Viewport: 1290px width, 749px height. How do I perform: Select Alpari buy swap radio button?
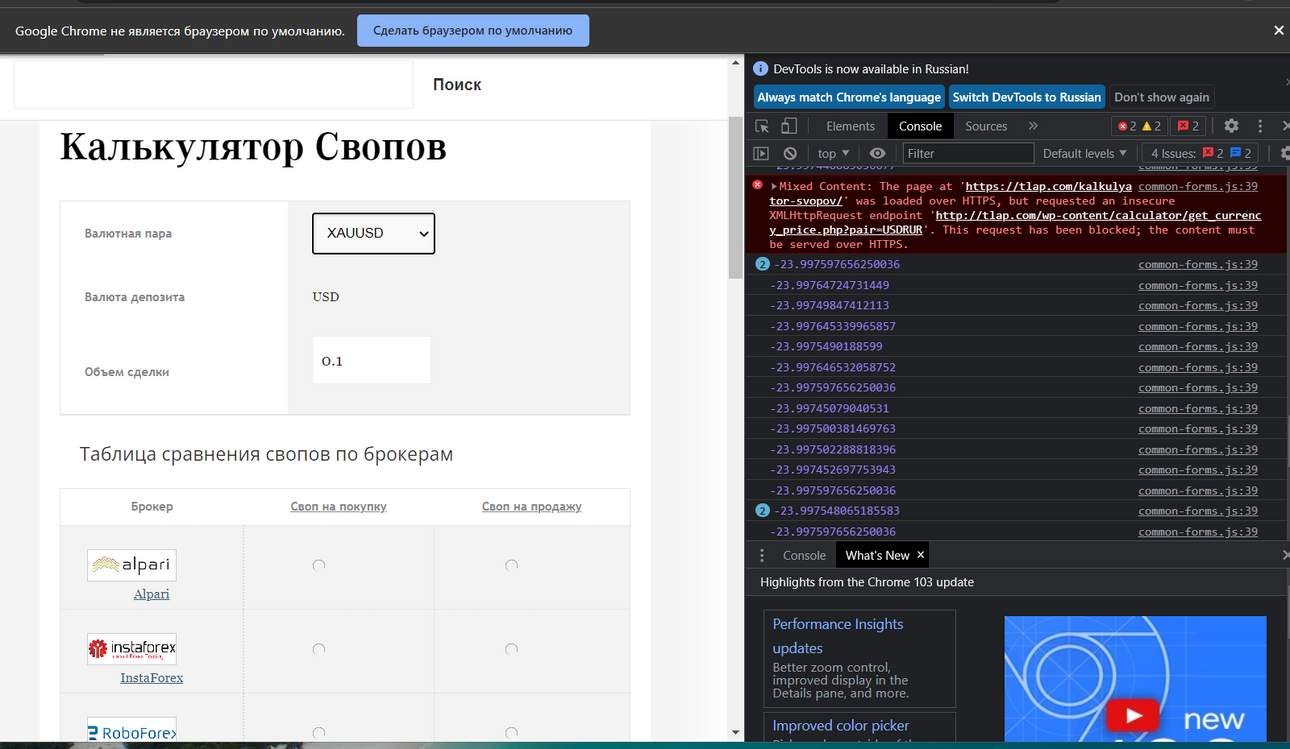(x=319, y=565)
